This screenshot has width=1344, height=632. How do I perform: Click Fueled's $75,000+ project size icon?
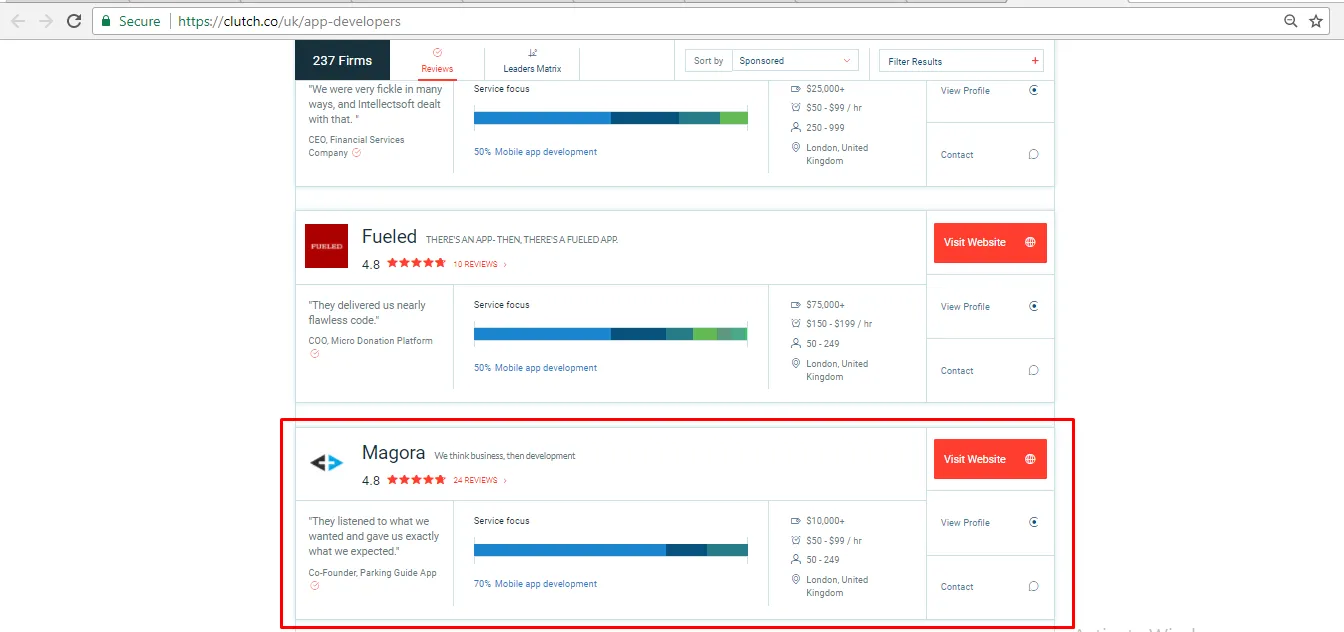[796, 305]
